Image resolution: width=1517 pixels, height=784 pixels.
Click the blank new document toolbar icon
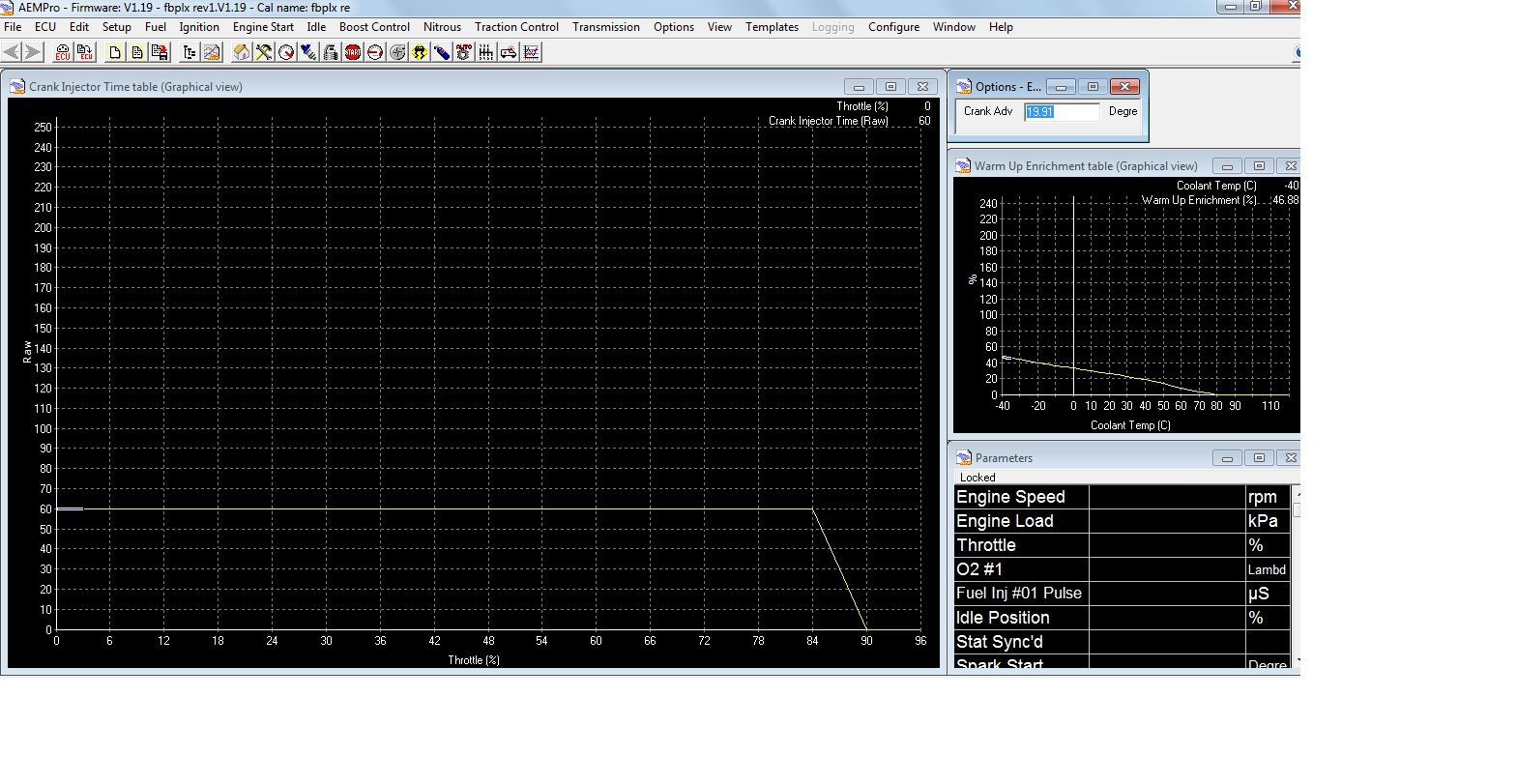pos(115,52)
